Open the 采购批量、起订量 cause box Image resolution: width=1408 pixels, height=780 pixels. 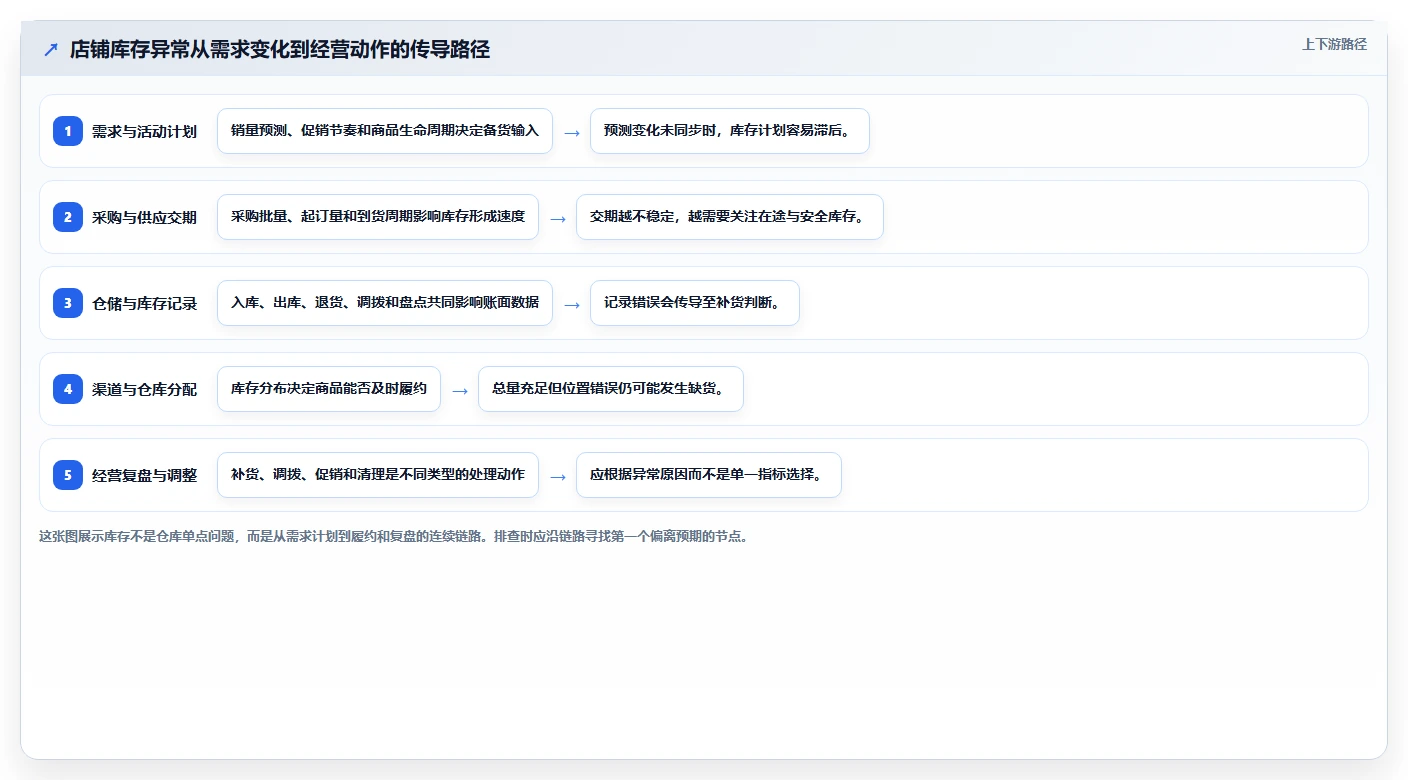pyautogui.click(x=378, y=217)
